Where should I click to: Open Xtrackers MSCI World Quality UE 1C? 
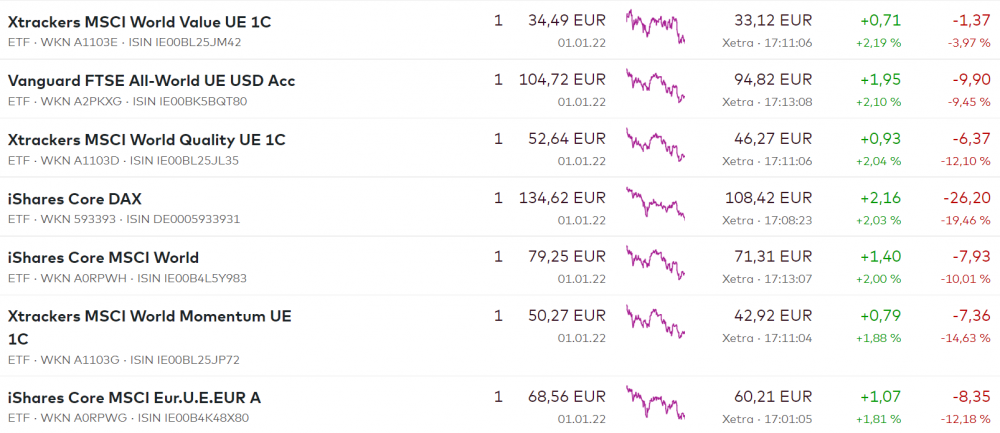click(146, 140)
